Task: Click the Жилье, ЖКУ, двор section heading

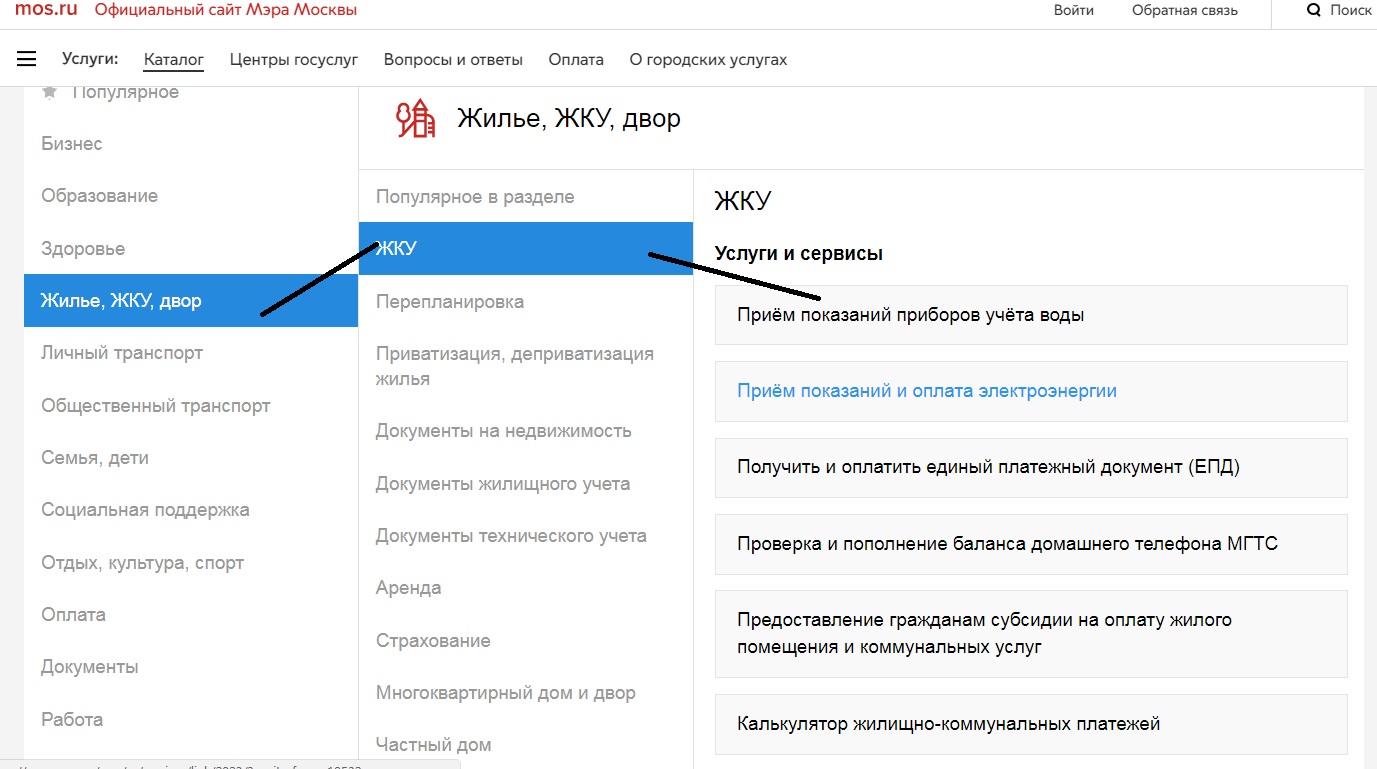Action: 569,118
